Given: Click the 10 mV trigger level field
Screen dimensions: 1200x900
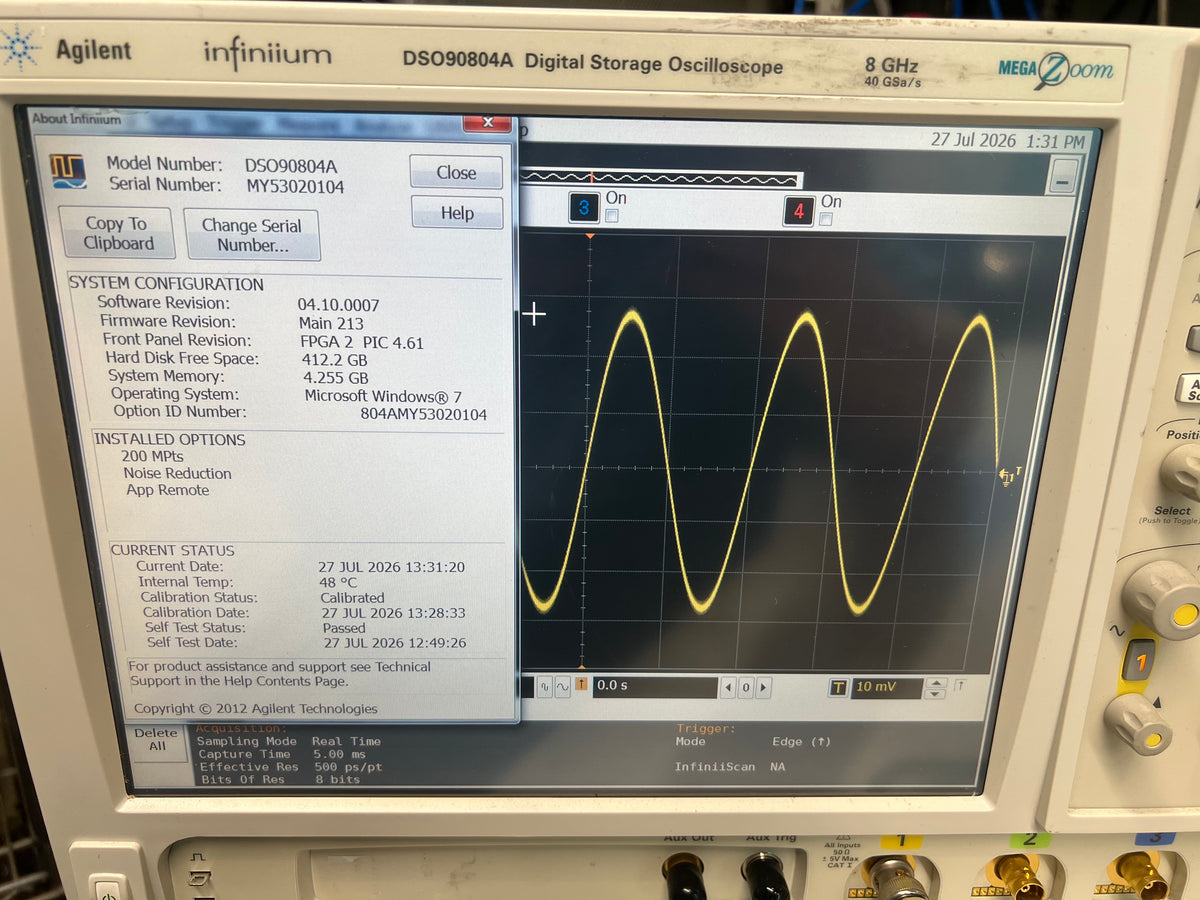Looking at the screenshot, I should click(886, 688).
